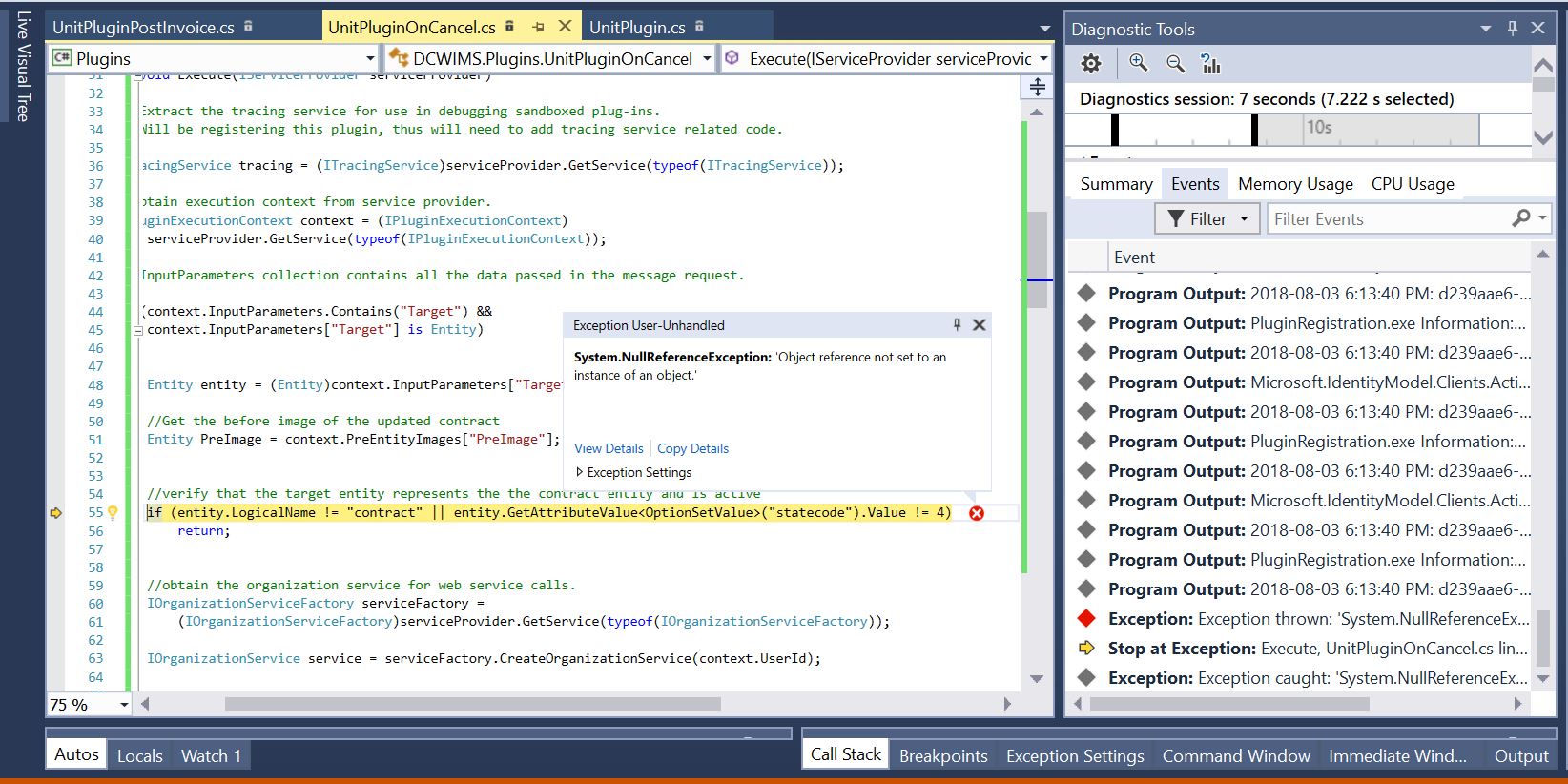Click the second black mark on the diagnostics timeline
The width and height of the screenshot is (1568, 784).
pyautogui.click(x=1254, y=130)
